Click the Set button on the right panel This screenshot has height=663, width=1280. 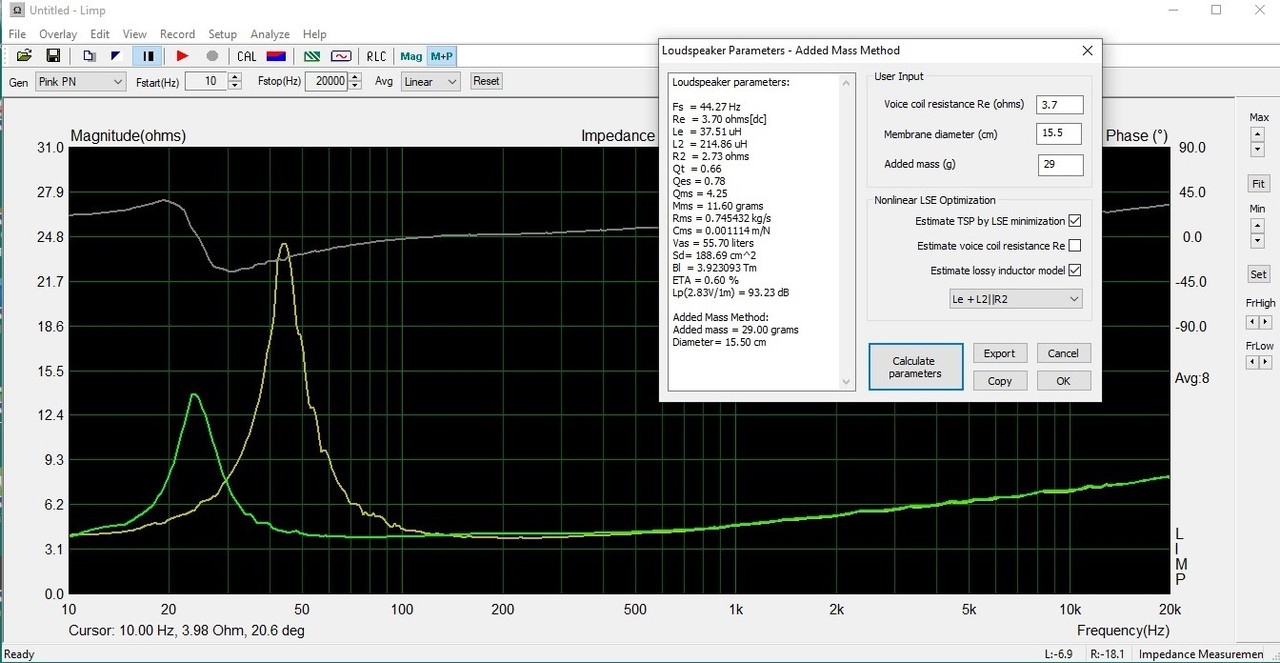1258,274
